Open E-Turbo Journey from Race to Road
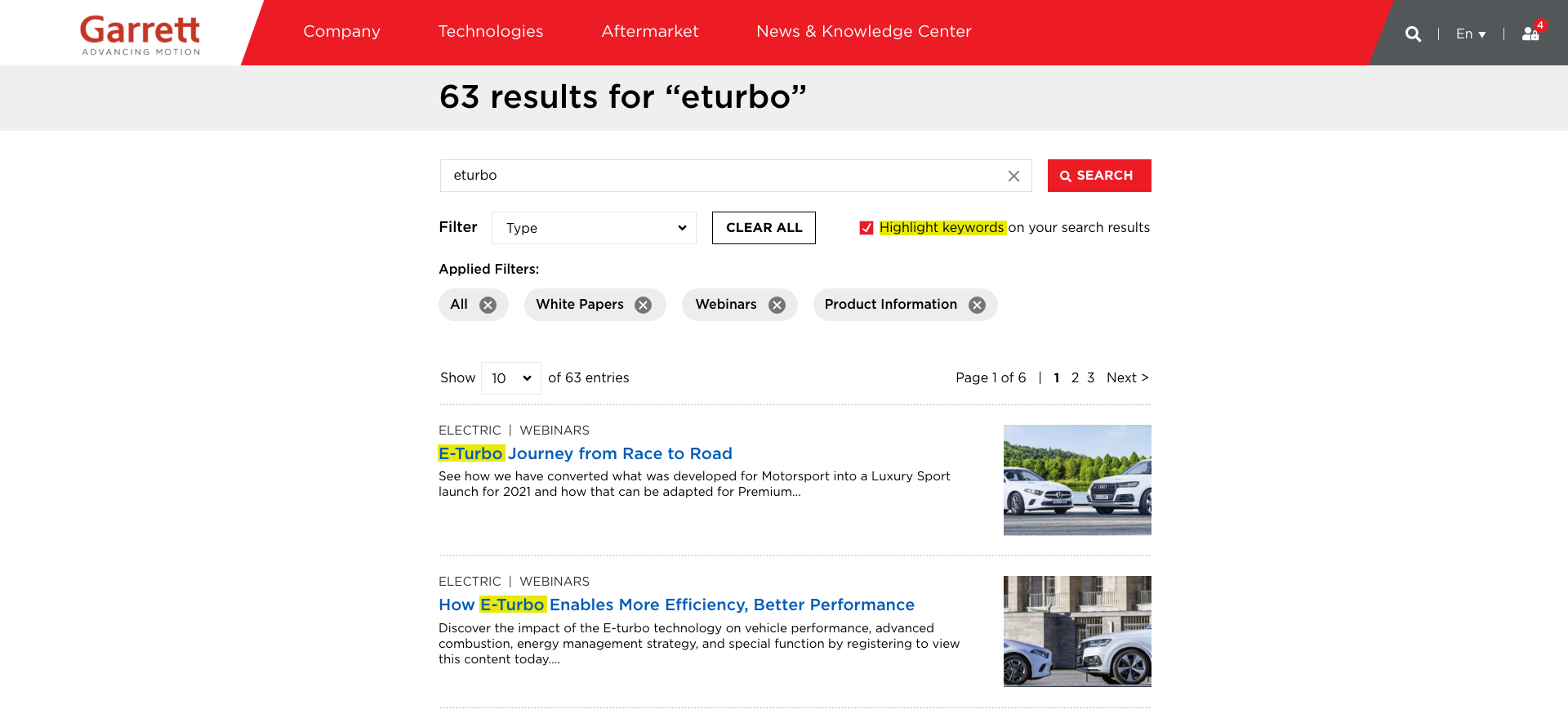Screen dimensions: 1568x714 click(x=586, y=453)
